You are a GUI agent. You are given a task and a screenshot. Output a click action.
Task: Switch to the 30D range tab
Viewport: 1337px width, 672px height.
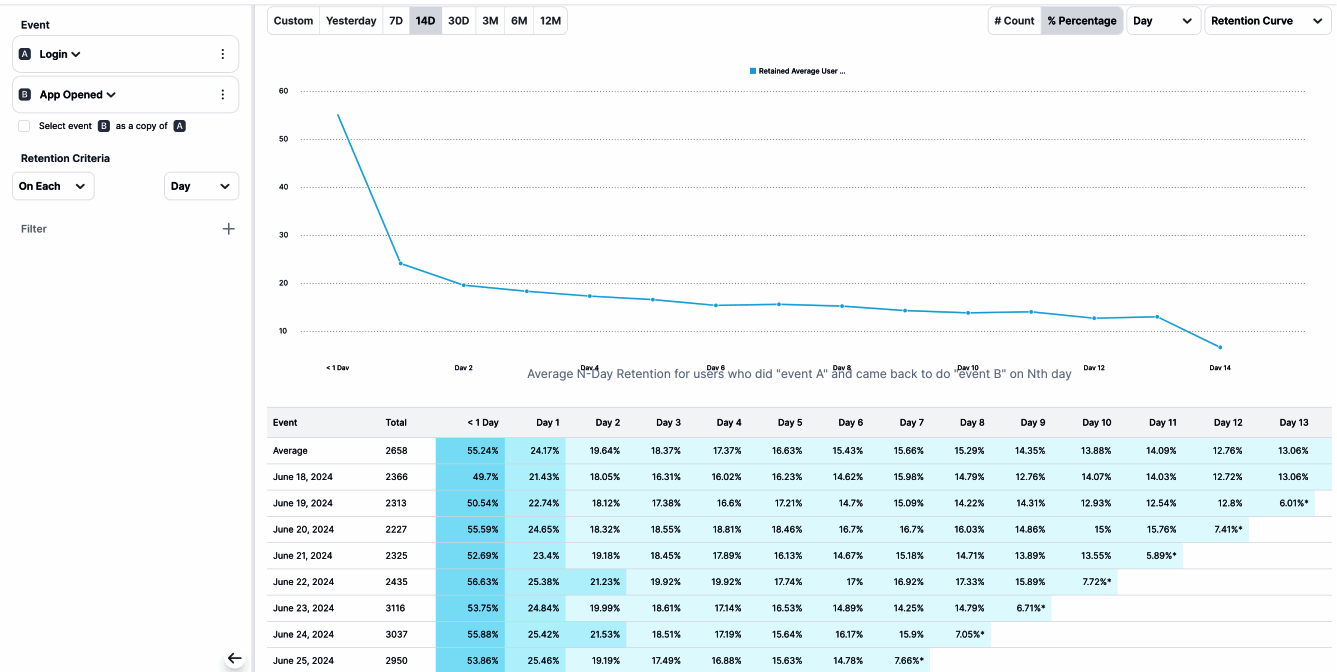click(458, 20)
